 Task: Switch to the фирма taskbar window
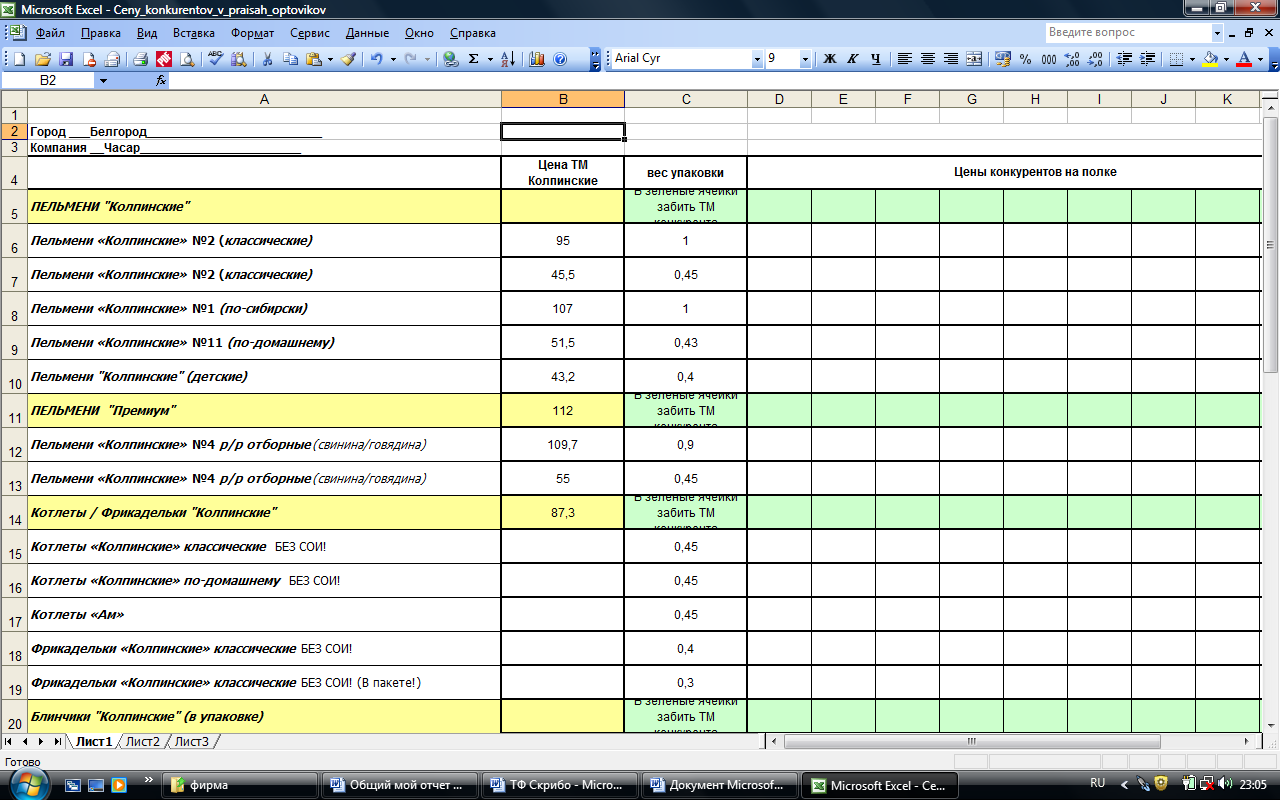pyautogui.click(x=240, y=785)
